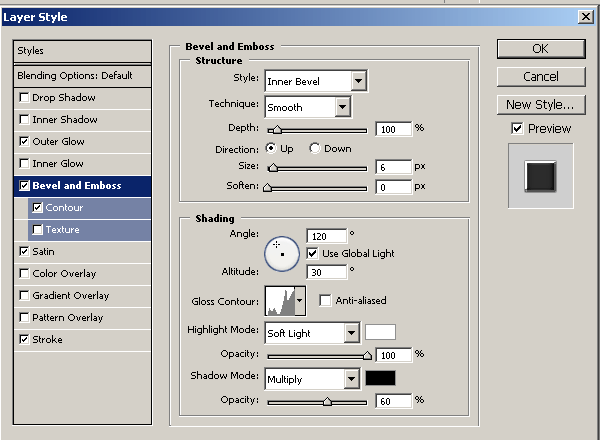Turn on Anti-aliased for gloss contour
The width and height of the screenshot is (600, 440).
click(x=325, y=300)
